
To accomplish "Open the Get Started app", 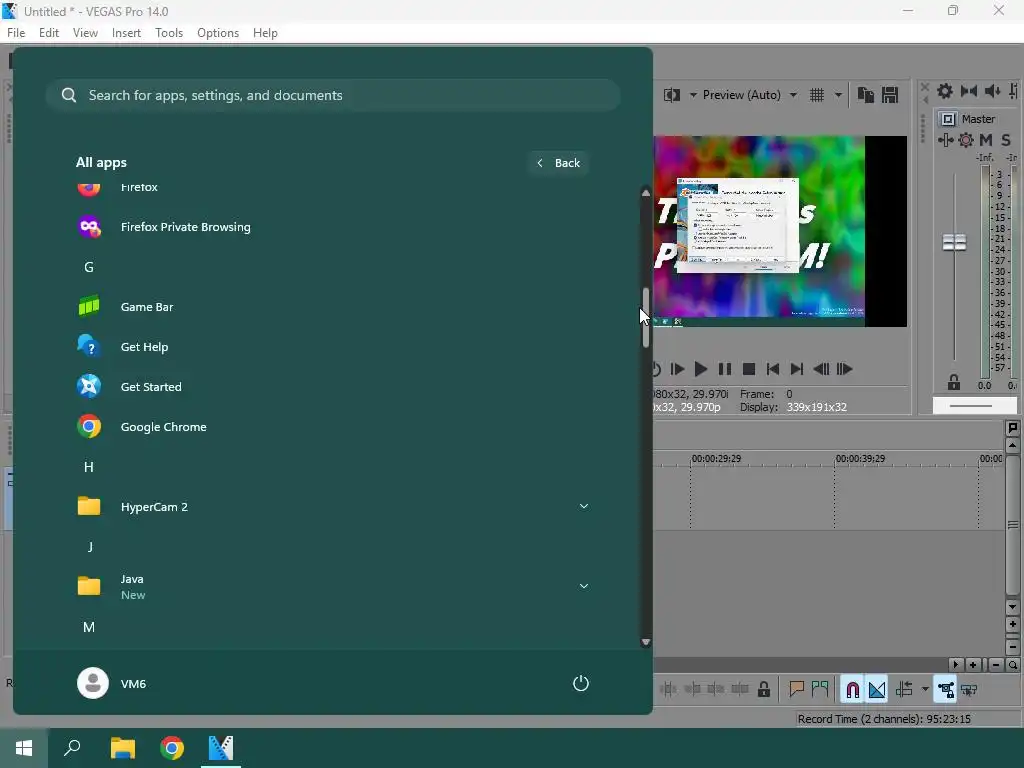I will tap(333, 387).
